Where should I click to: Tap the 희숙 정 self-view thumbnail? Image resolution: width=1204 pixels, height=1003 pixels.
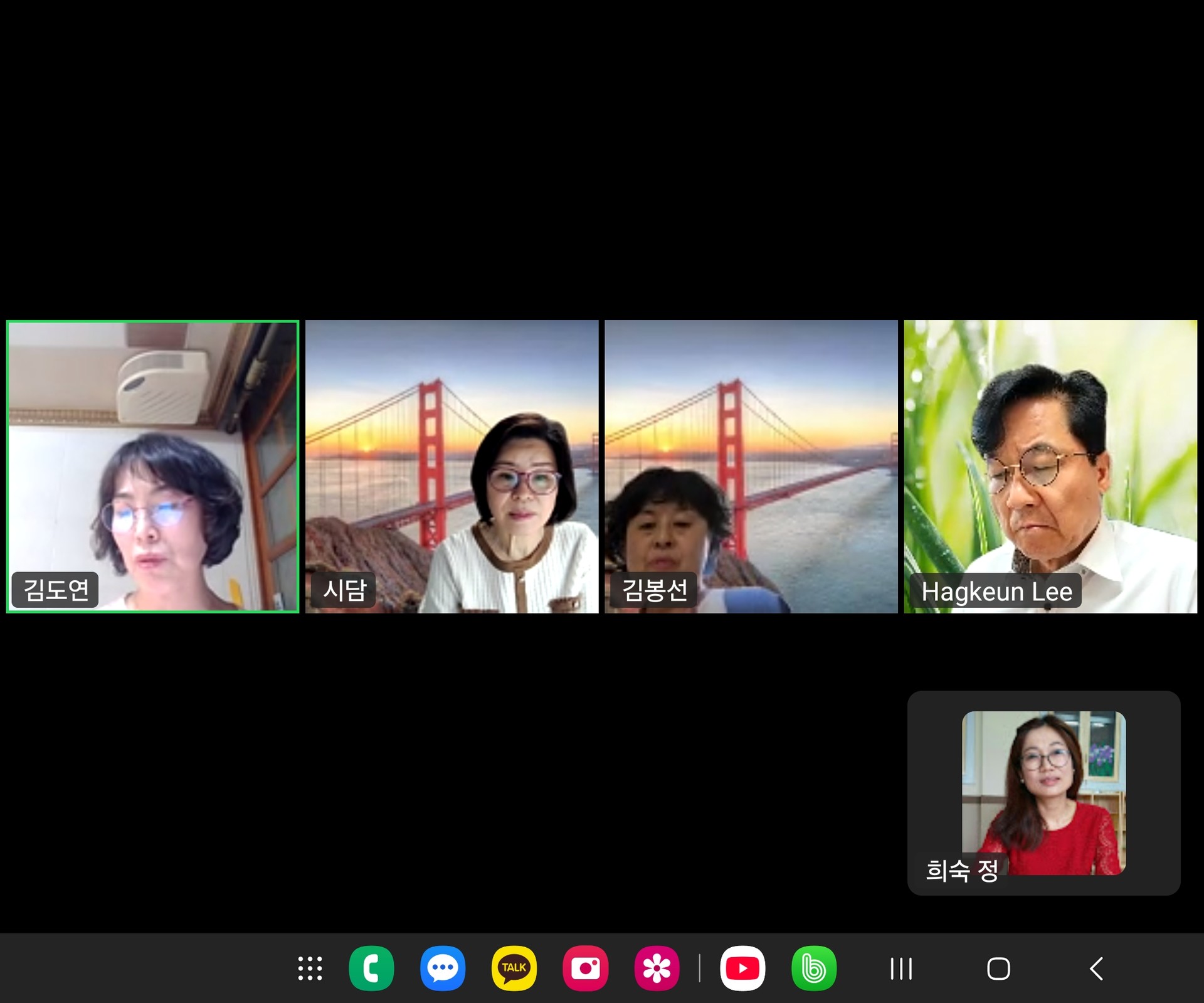click(1044, 793)
